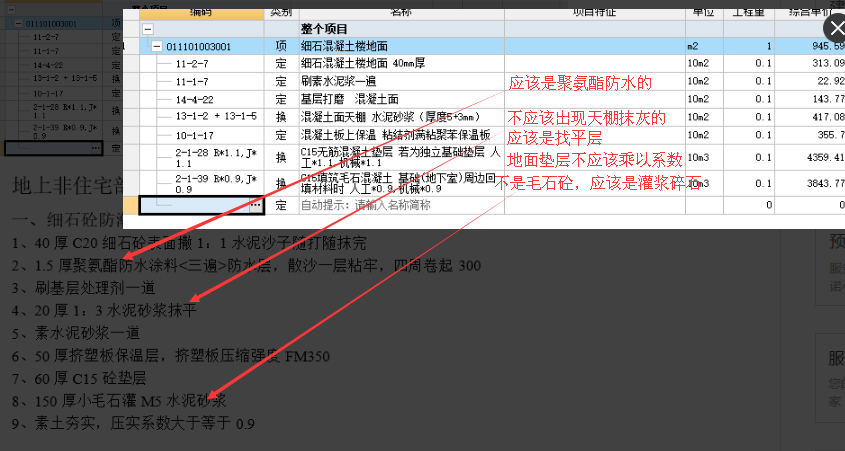Click the 混凝土面天棚 水泥砂浆 name cell
The height and width of the screenshot is (451, 845).
tap(401, 117)
